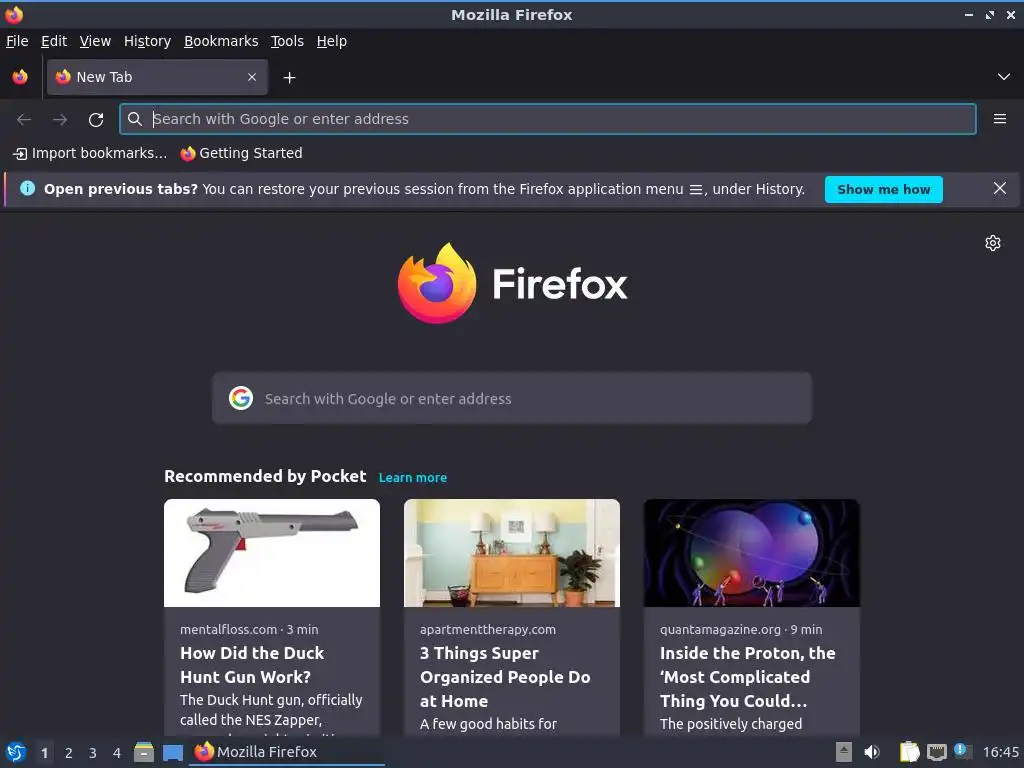Open the Bookmarks menu
1024x768 pixels.
(x=221, y=41)
